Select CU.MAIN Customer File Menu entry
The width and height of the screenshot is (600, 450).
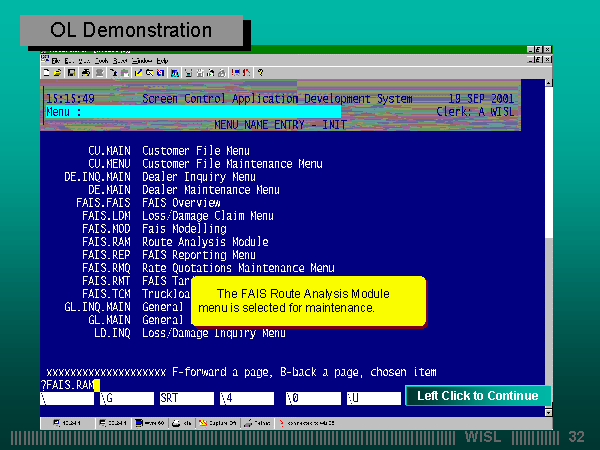click(x=170, y=151)
